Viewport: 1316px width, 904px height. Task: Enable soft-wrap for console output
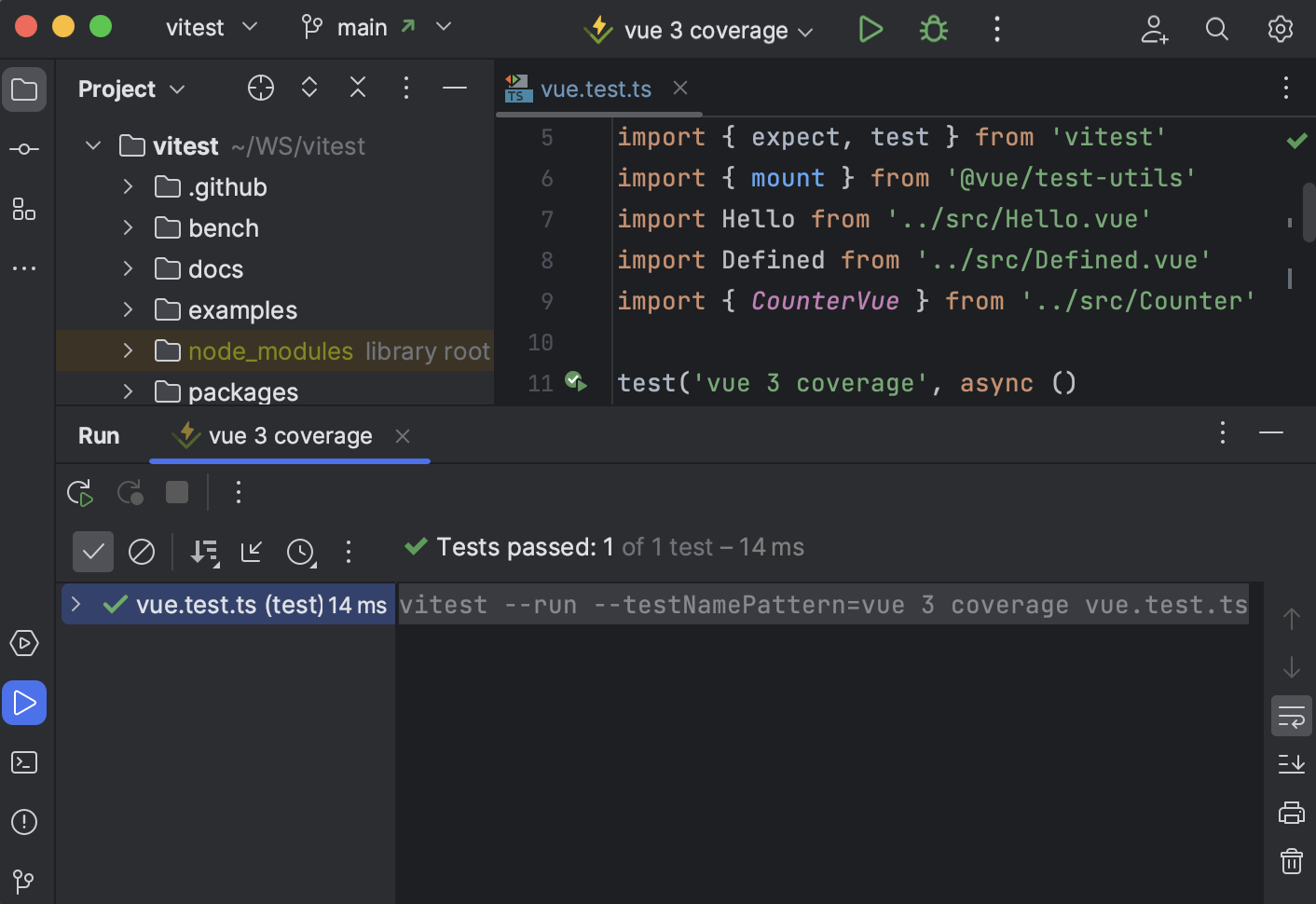pyautogui.click(x=1291, y=716)
